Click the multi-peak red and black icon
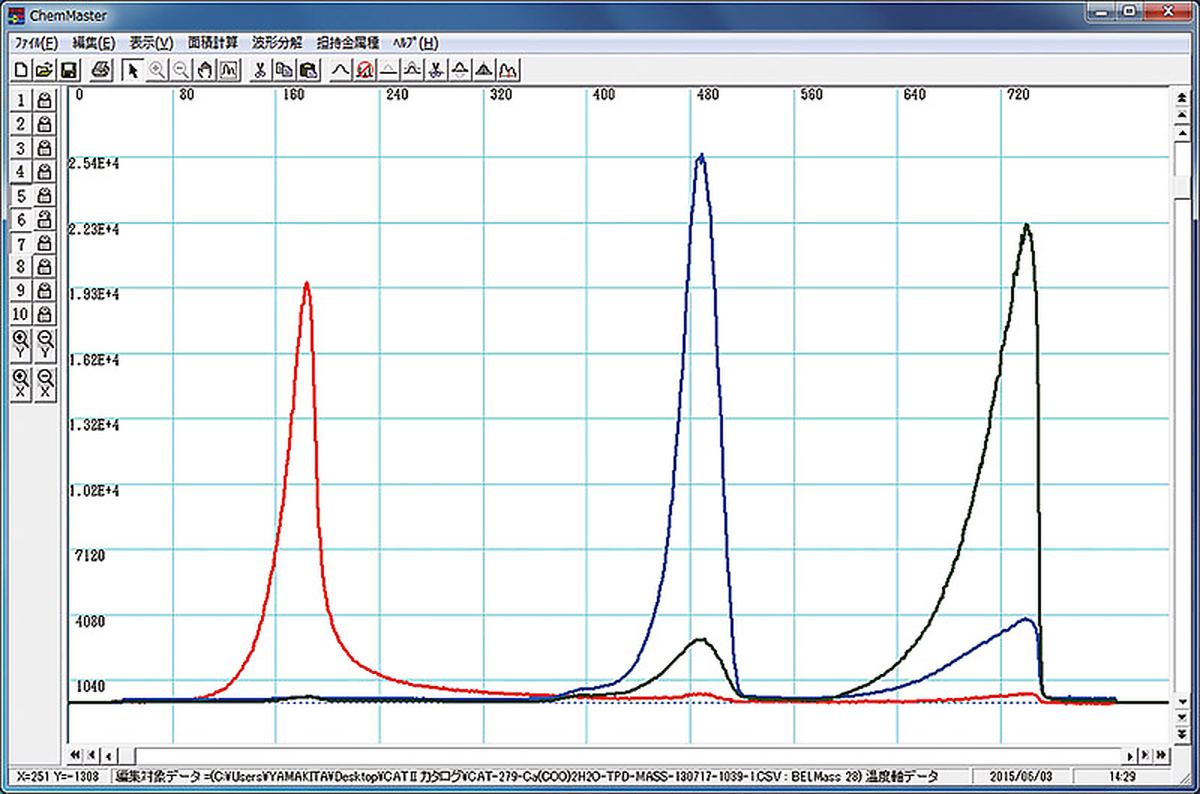 tap(507, 70)
